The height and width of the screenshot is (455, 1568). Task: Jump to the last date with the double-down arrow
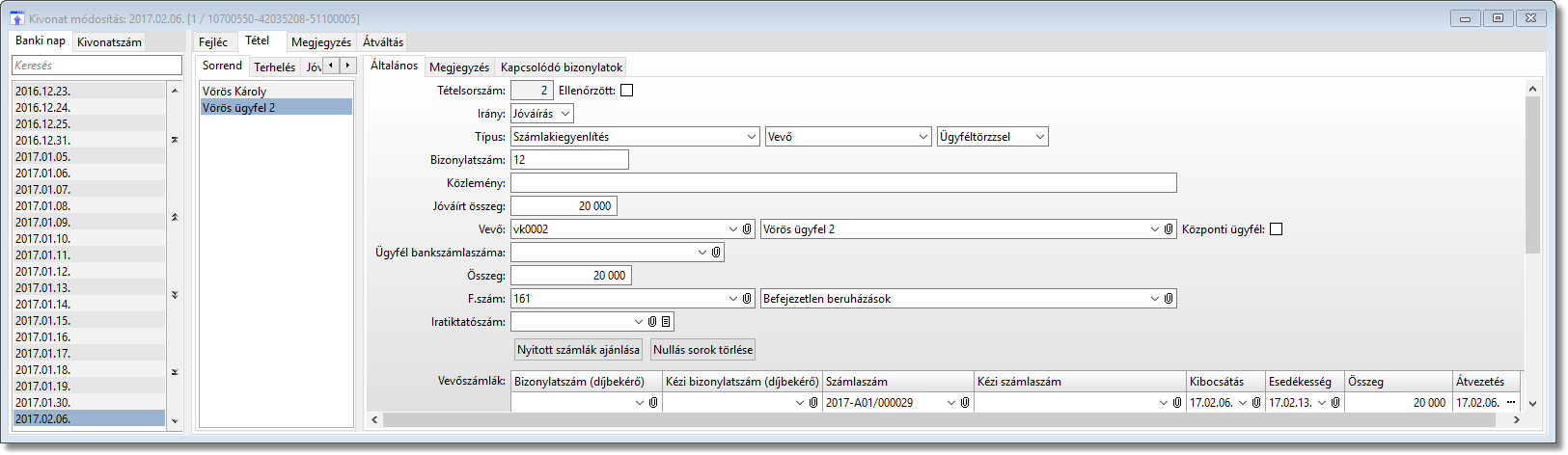pyautogui.click(x=175, y=372)
